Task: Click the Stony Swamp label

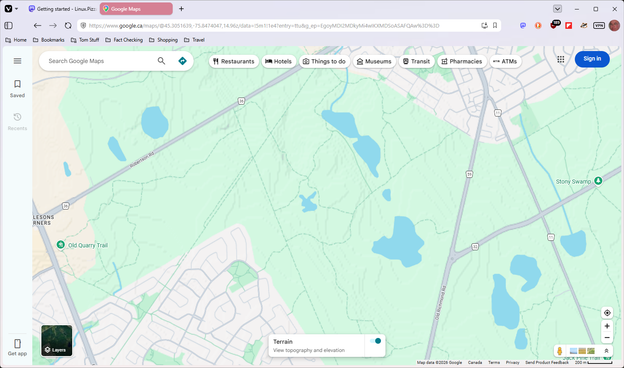Action: 573,181
